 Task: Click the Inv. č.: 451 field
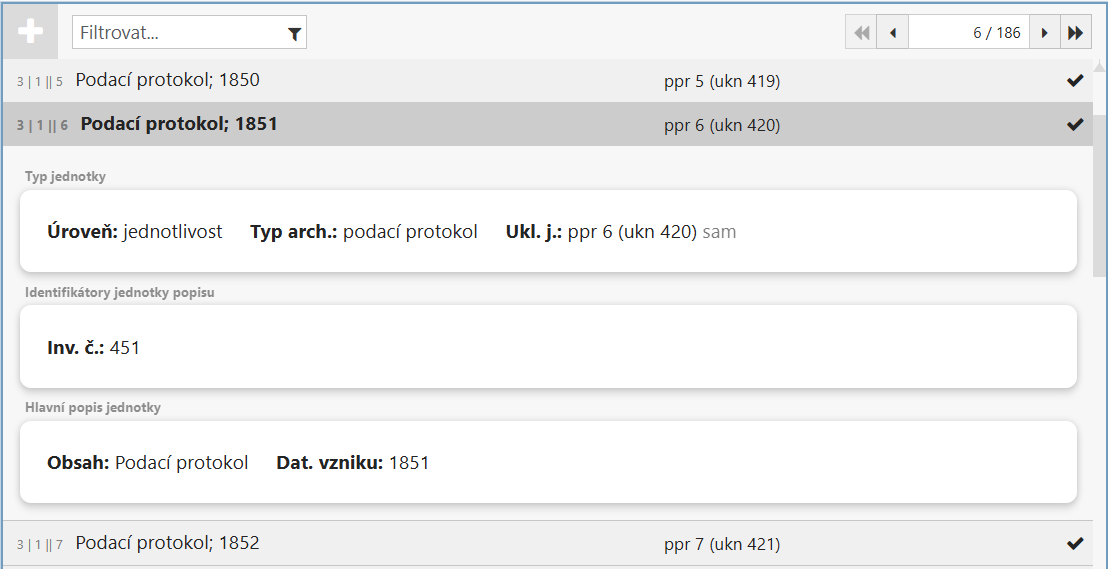coord(93,347)
